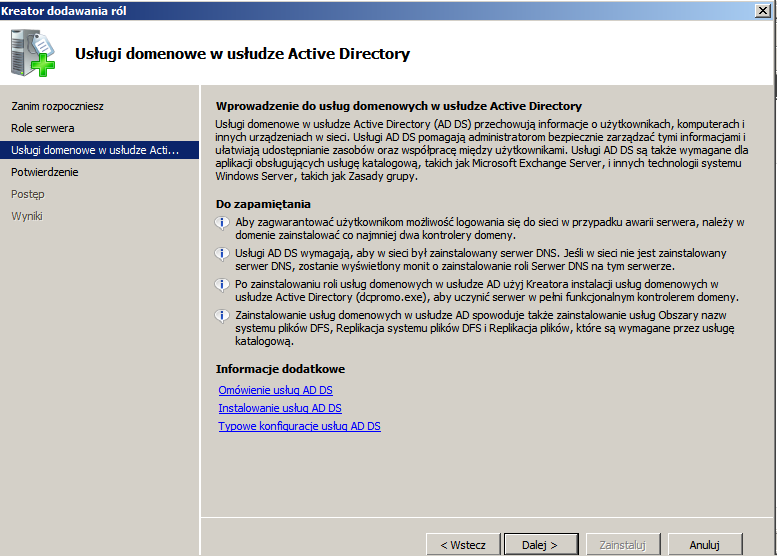
Task: Click the 'Kreator dodawania ról' title bar text
Action: pos(63,11)
